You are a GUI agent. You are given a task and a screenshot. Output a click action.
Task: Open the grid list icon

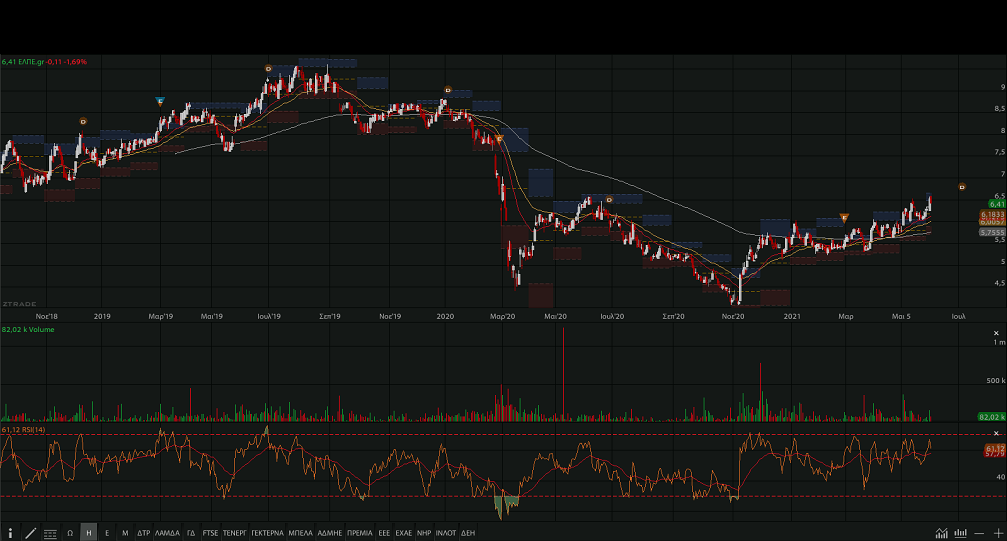click(x=50, y=533)
